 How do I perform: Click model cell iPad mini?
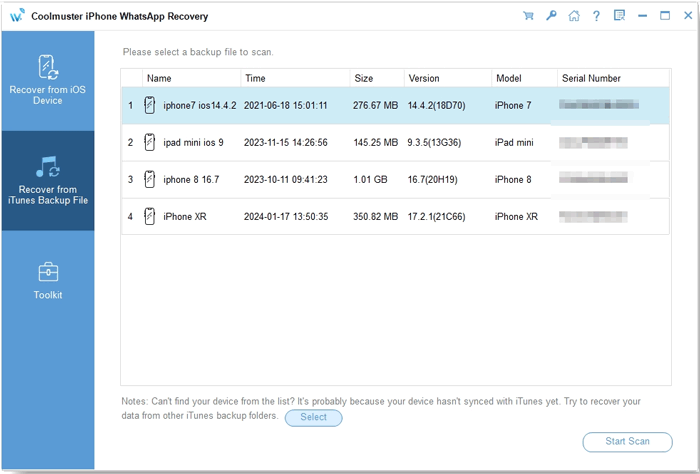point(514,142)
